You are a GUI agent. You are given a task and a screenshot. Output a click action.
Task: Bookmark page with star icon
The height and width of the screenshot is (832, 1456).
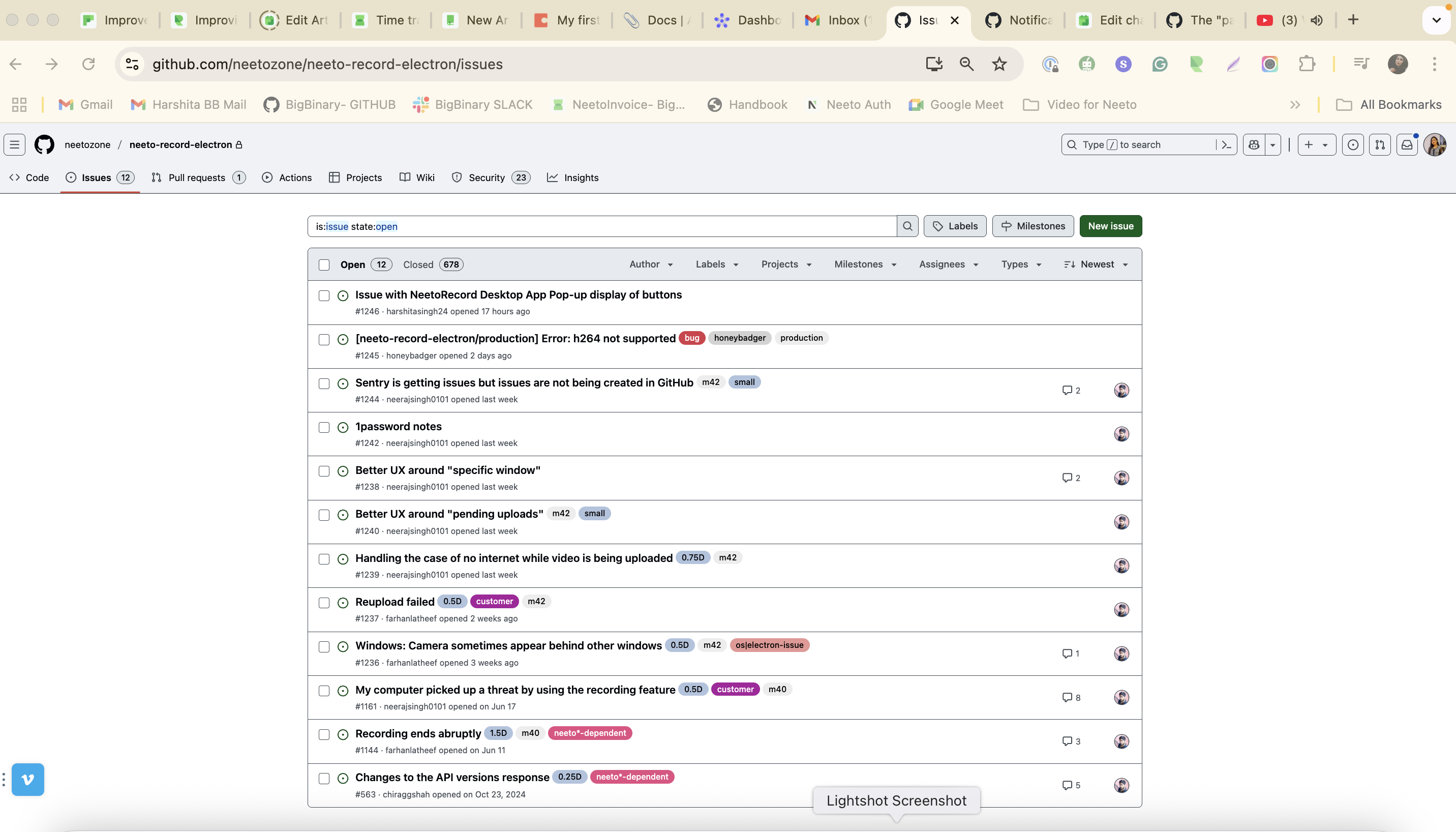coord(999,64)
